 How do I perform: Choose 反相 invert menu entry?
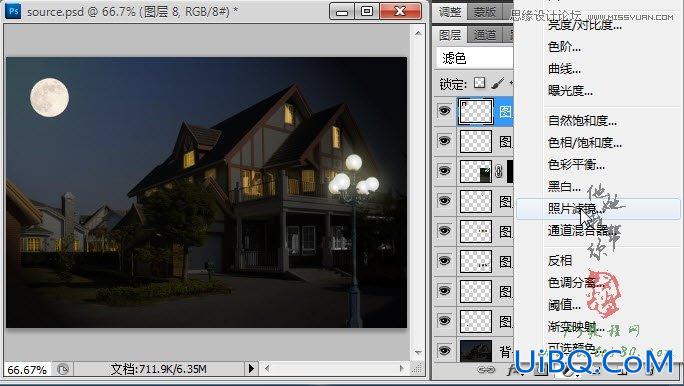560,260
